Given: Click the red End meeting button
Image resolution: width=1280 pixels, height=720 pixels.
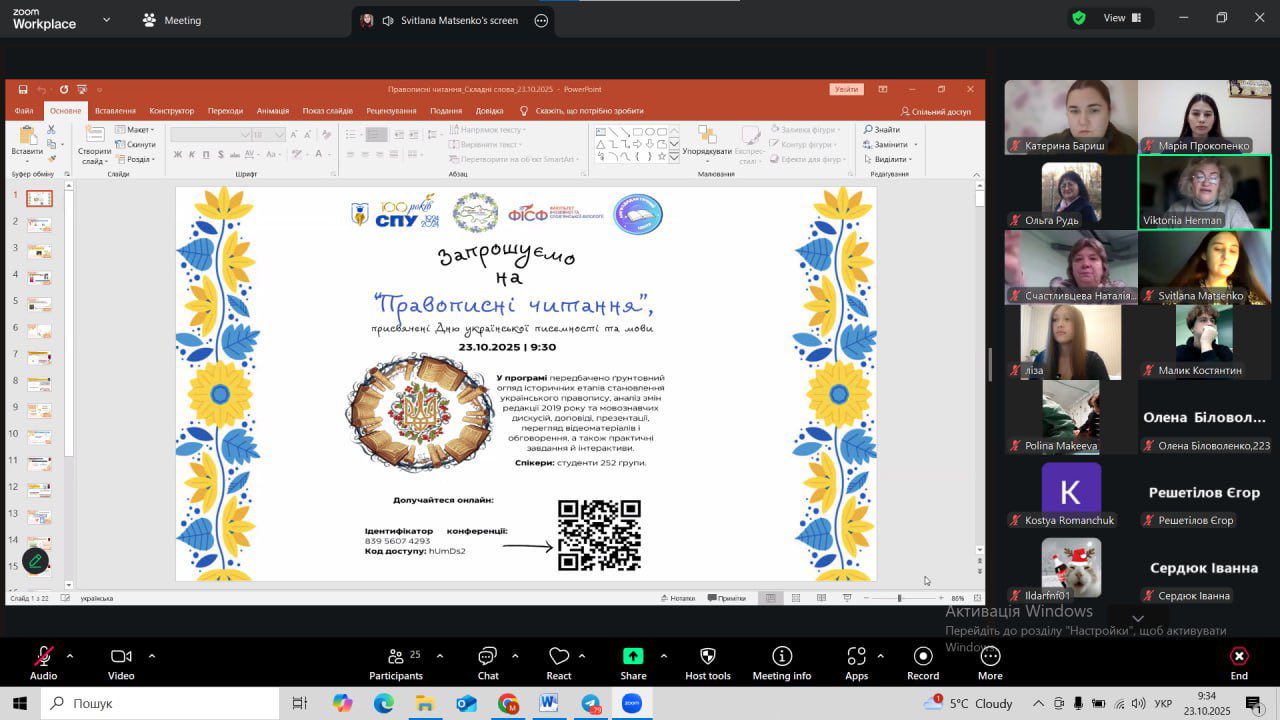Looking at the screenshot, I should tap(1239, 663).
